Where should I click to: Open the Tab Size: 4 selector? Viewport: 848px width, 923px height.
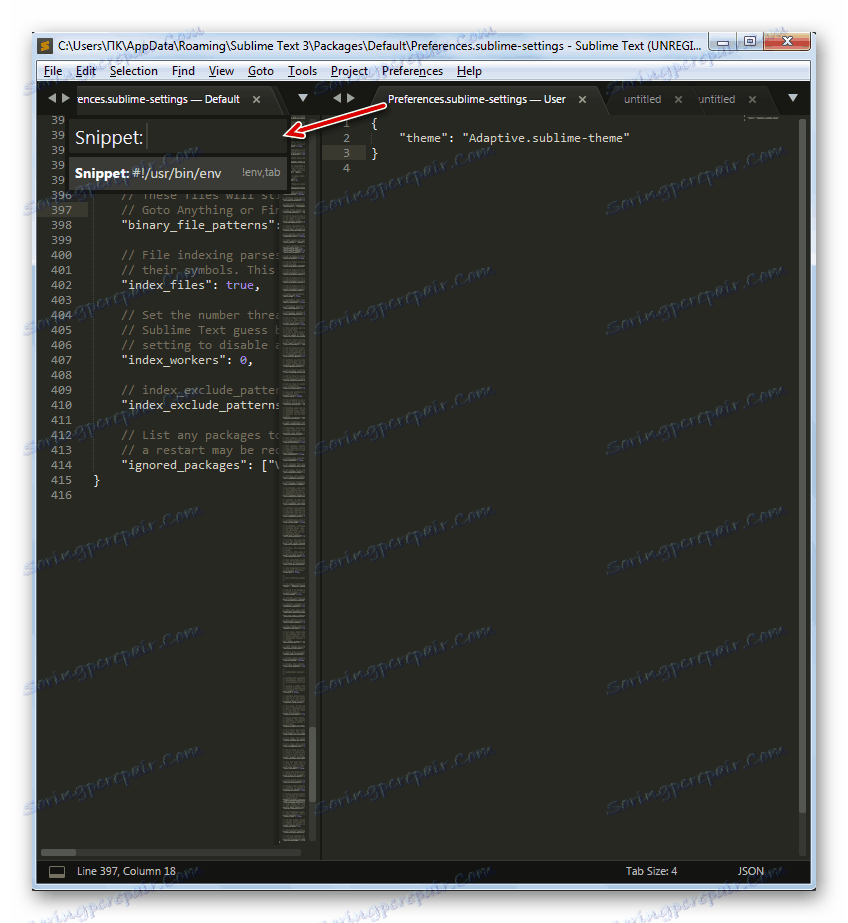(651, 871)
